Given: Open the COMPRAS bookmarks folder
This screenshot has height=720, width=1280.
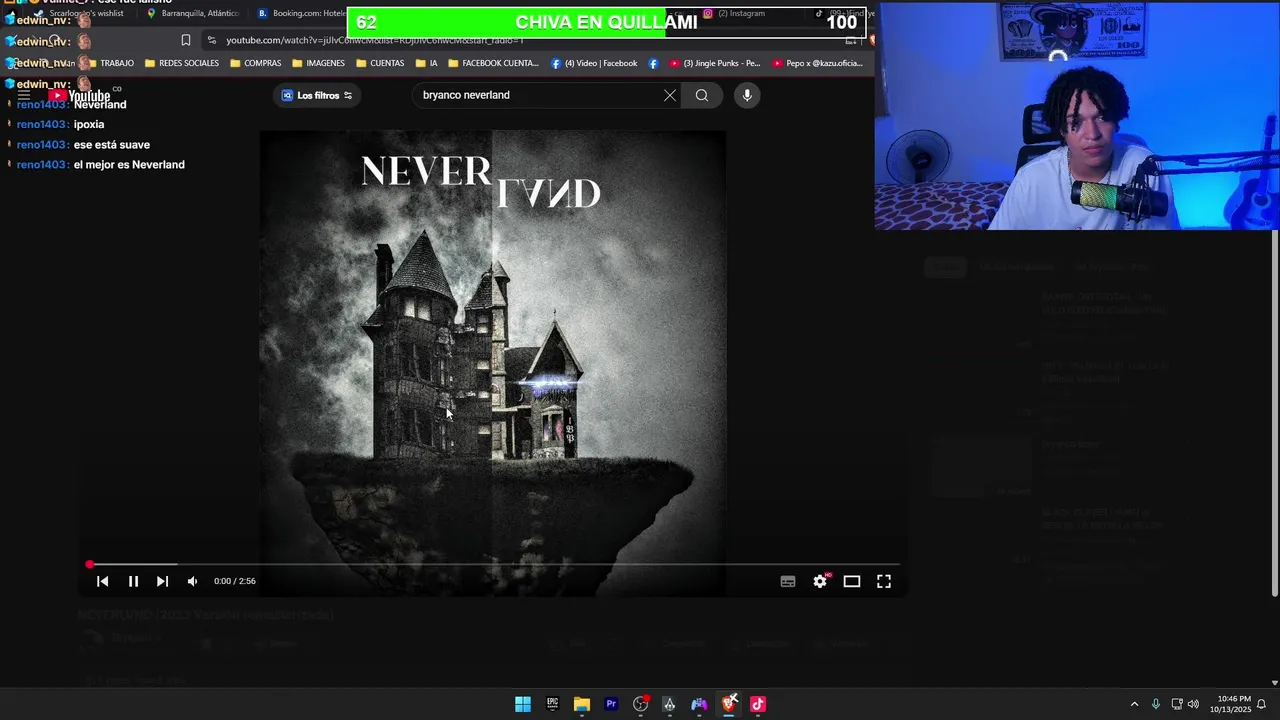Looking at the screenshot, I should click(255, 63).
